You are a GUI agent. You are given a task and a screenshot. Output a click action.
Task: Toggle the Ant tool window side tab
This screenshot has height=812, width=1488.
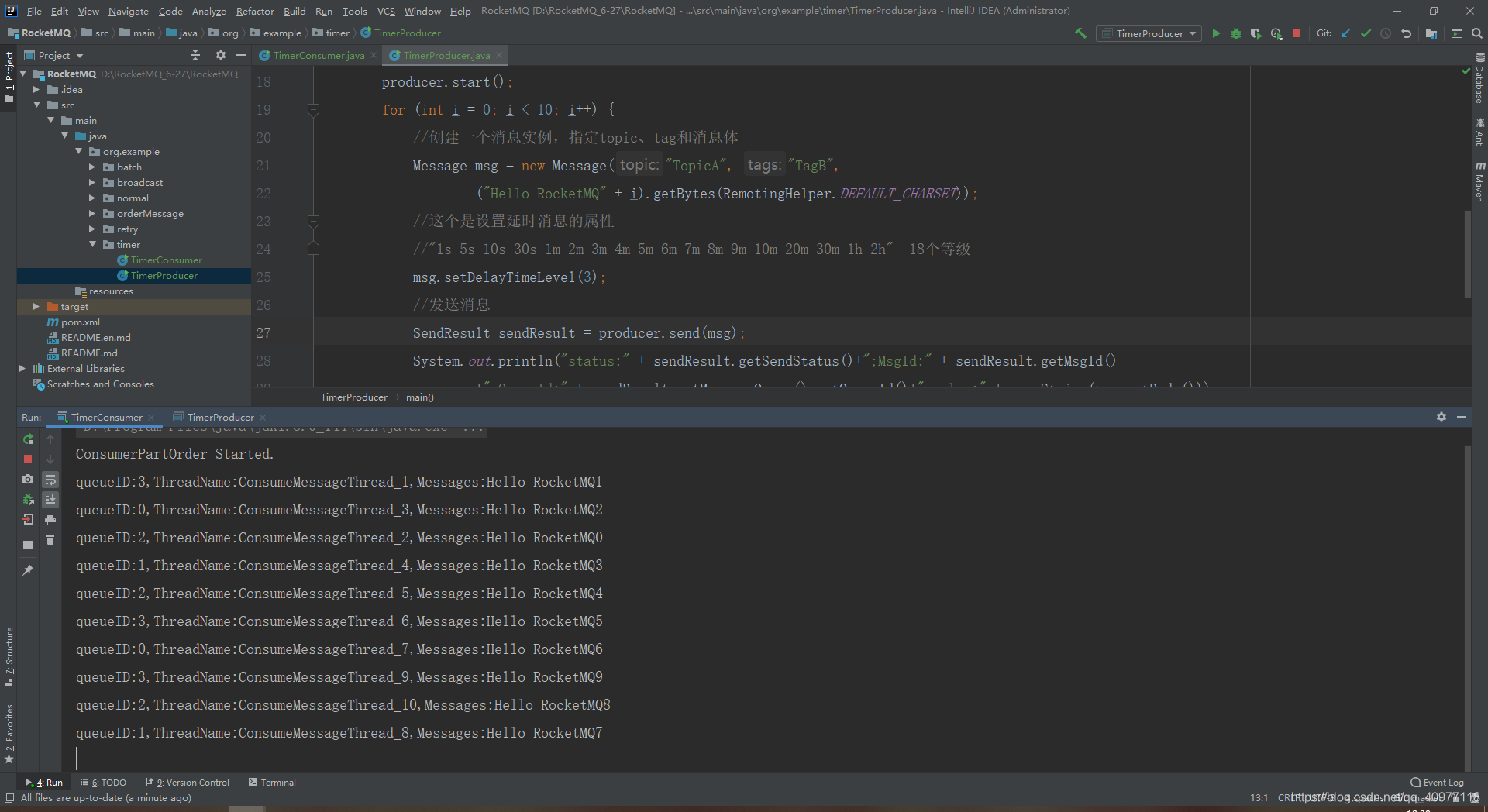[x=1479, y=132]
